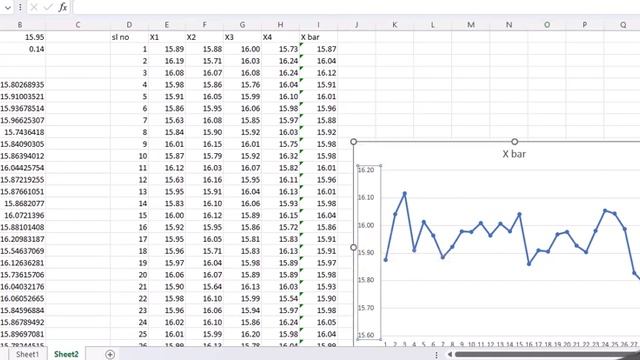Click X1 value 15.63 in row 7
The height and width of the screenshot is (360, 640).
point(167,120)
